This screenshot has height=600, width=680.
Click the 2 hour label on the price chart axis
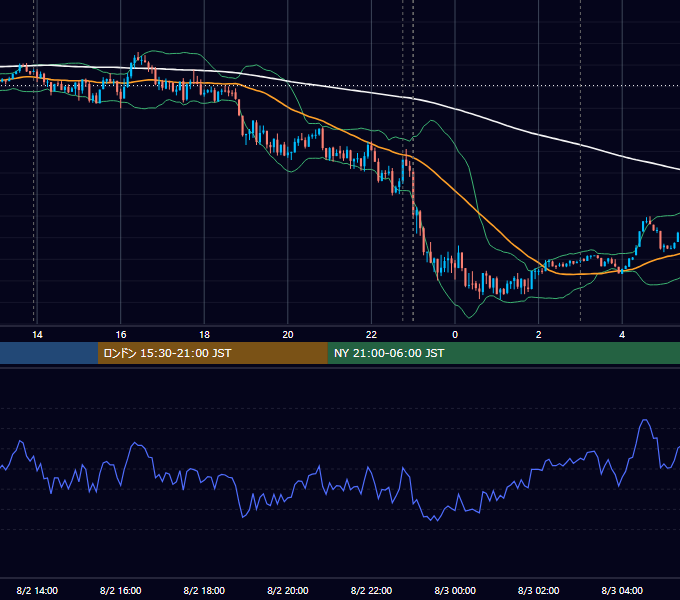click(539, 335)
